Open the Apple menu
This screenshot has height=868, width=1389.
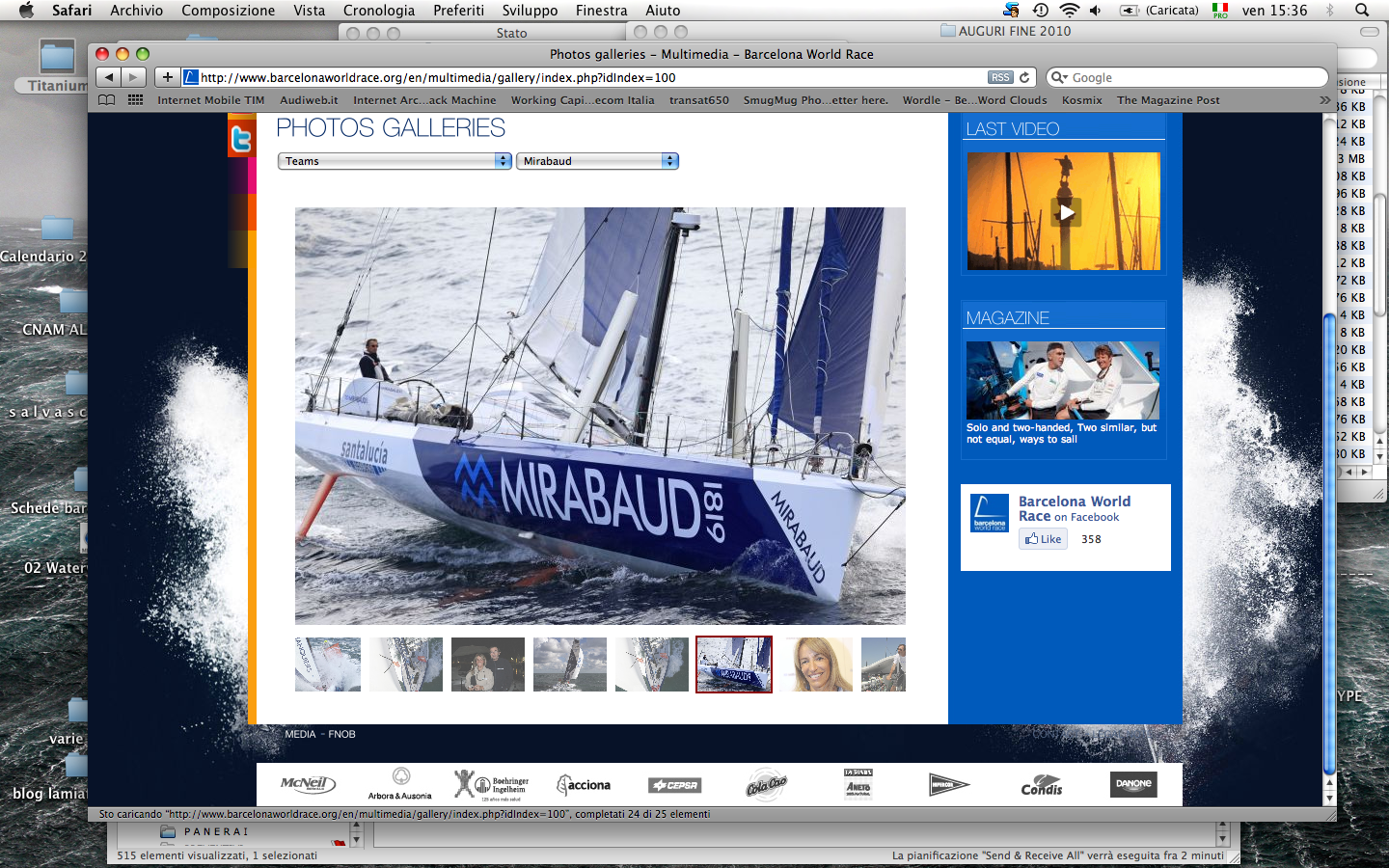point(26,10)
